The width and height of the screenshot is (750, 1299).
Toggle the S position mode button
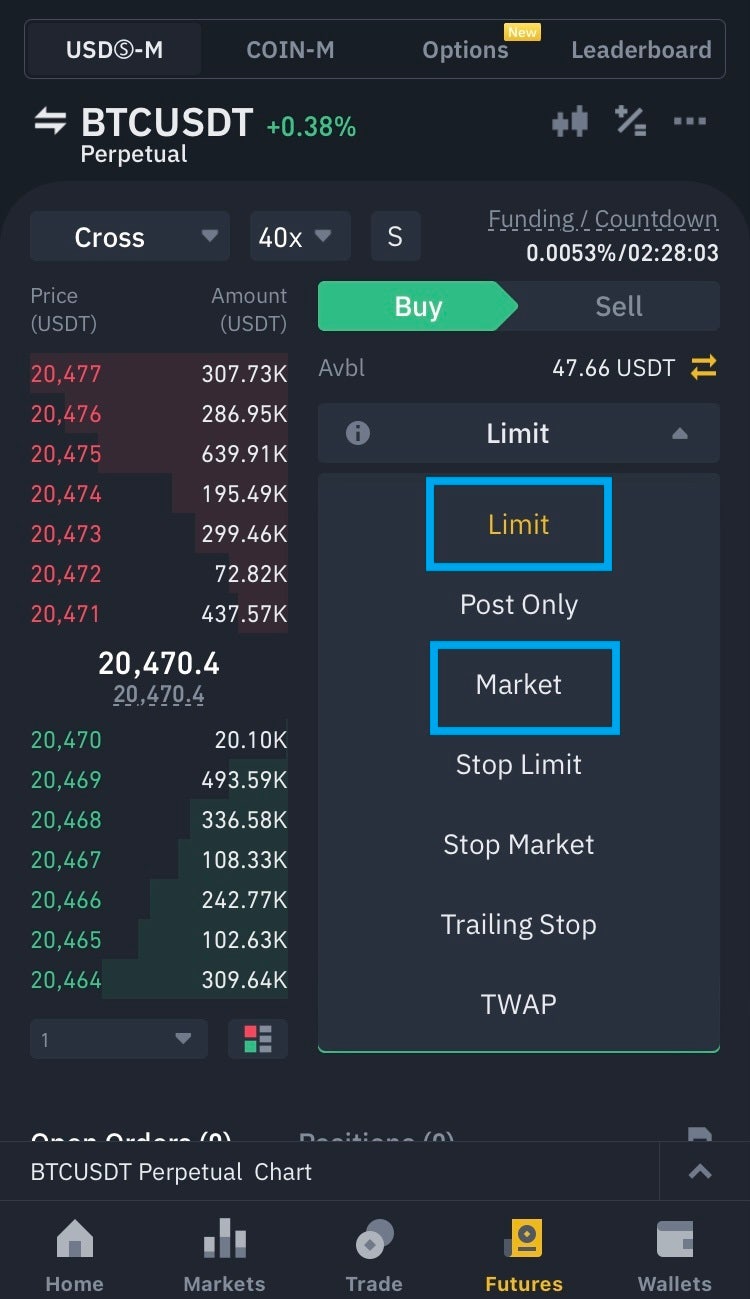(395, 237)
